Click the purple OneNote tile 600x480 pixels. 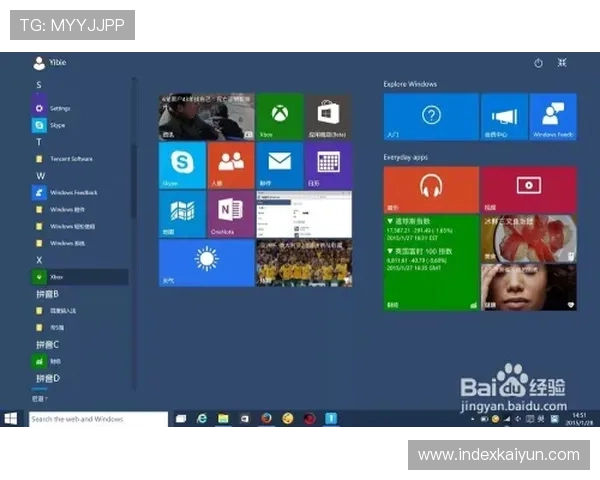pos(231,214)
